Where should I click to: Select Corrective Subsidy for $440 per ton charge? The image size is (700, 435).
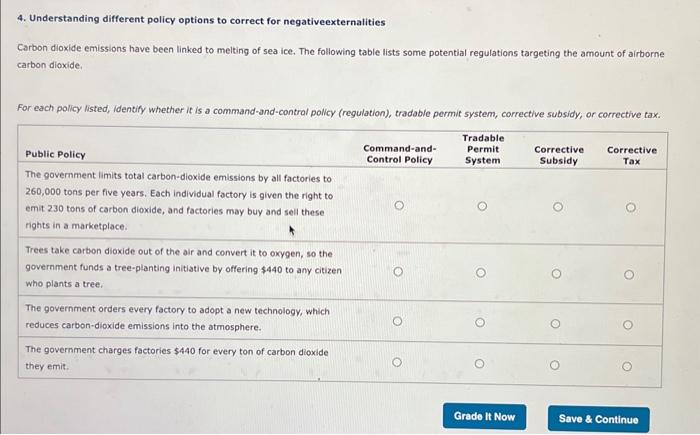[x=556, y=365]
